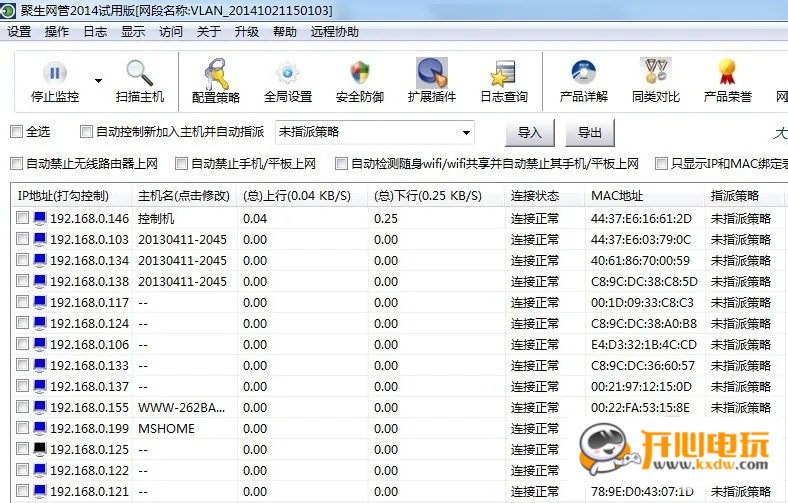
Task: Open 产品详解 disc icon
Action: pos(583,73)
